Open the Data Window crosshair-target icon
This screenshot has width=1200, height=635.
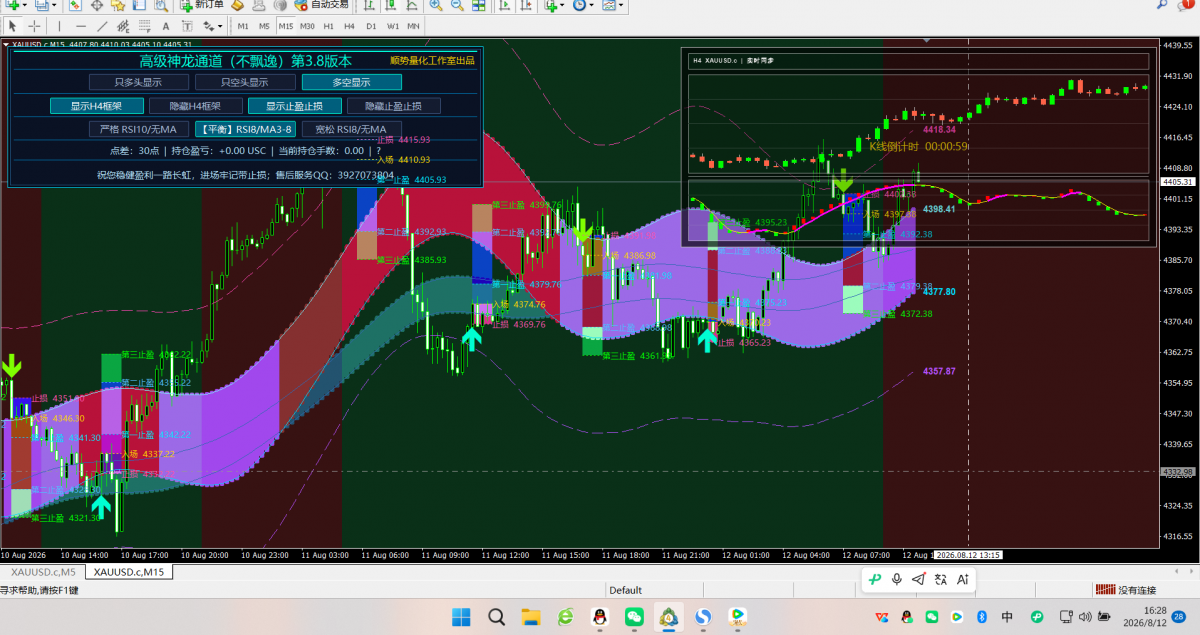[x=97, y=7]
